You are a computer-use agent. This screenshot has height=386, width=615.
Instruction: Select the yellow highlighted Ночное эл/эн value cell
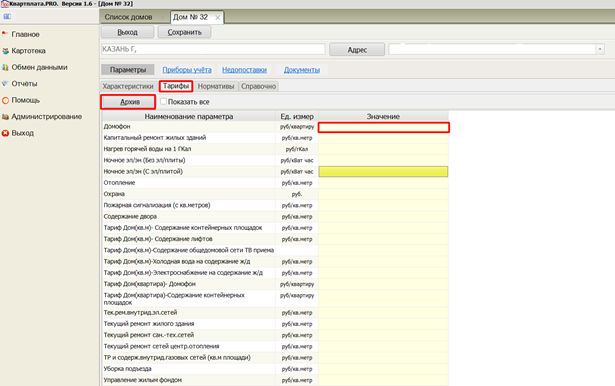coord(383,171)
